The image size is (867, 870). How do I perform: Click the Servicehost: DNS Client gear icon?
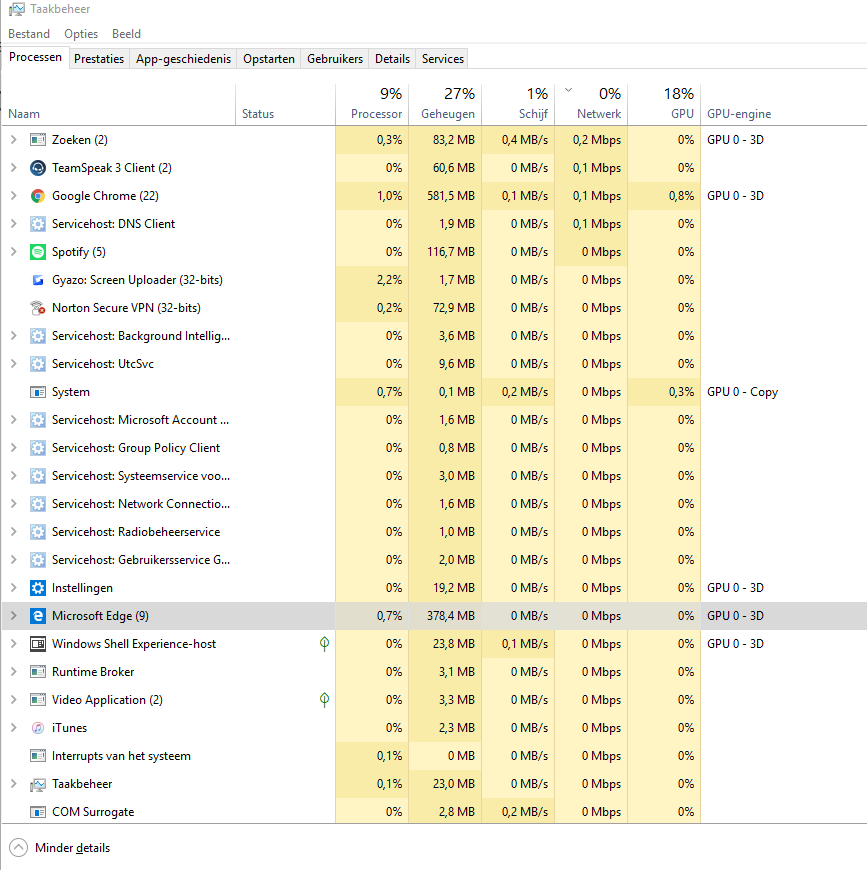pyautogui.click(x=38, y=224)
